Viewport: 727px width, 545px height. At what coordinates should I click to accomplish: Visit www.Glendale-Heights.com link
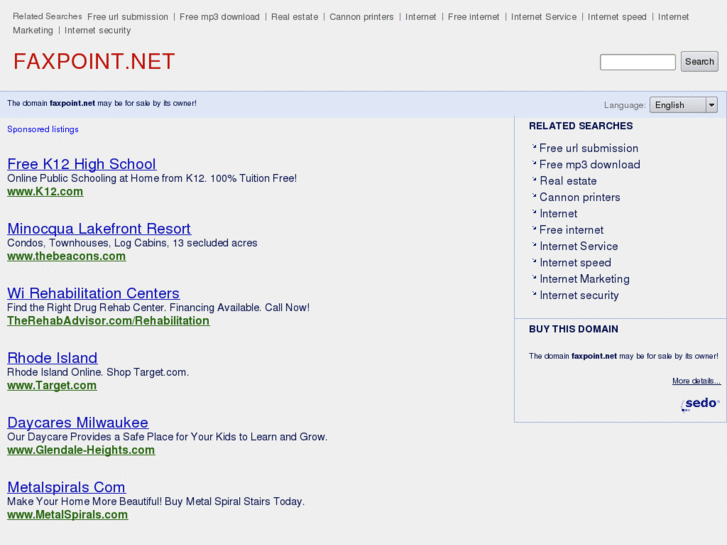point(81,450)
